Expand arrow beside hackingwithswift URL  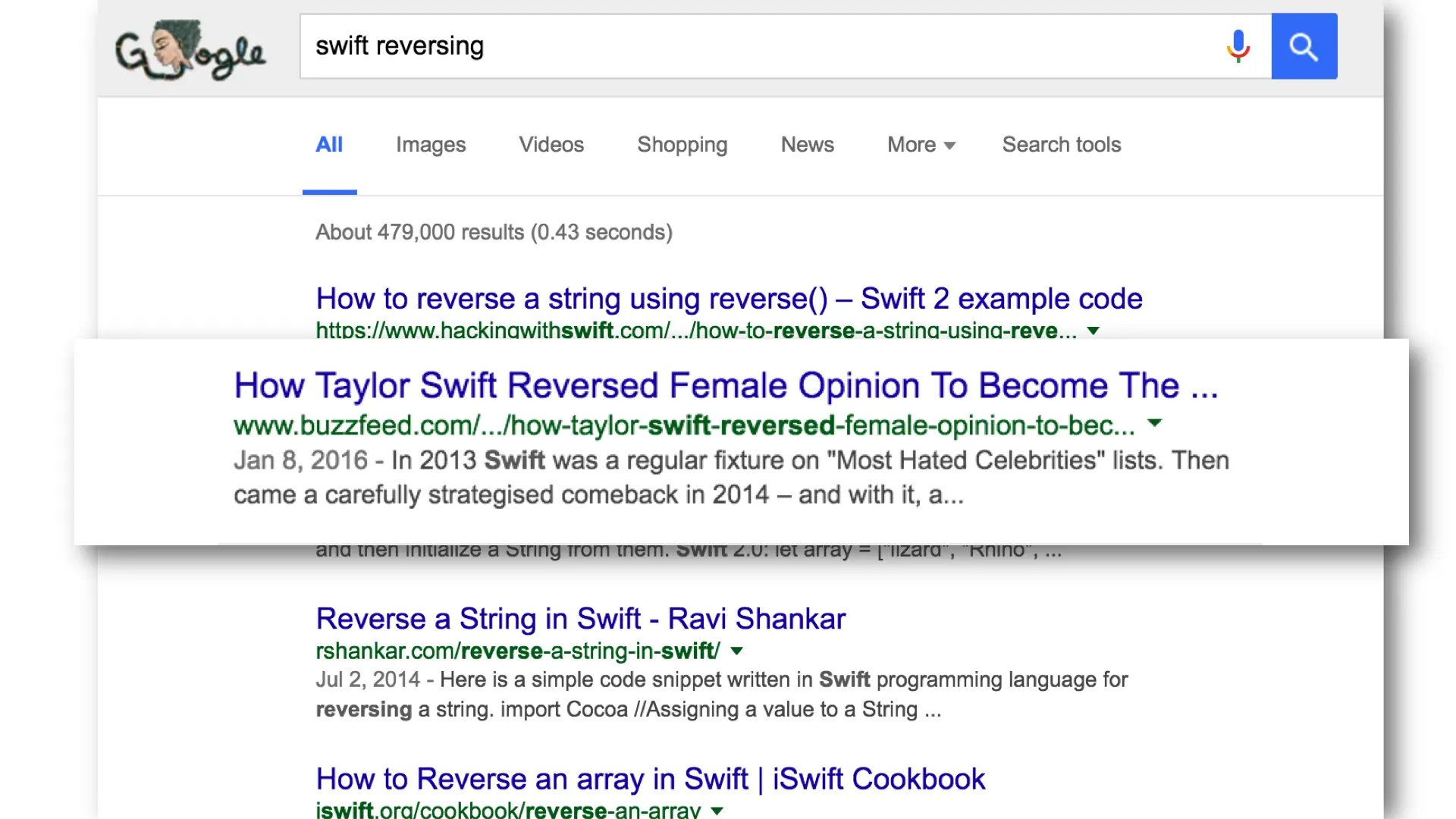tap(1093, 331)
